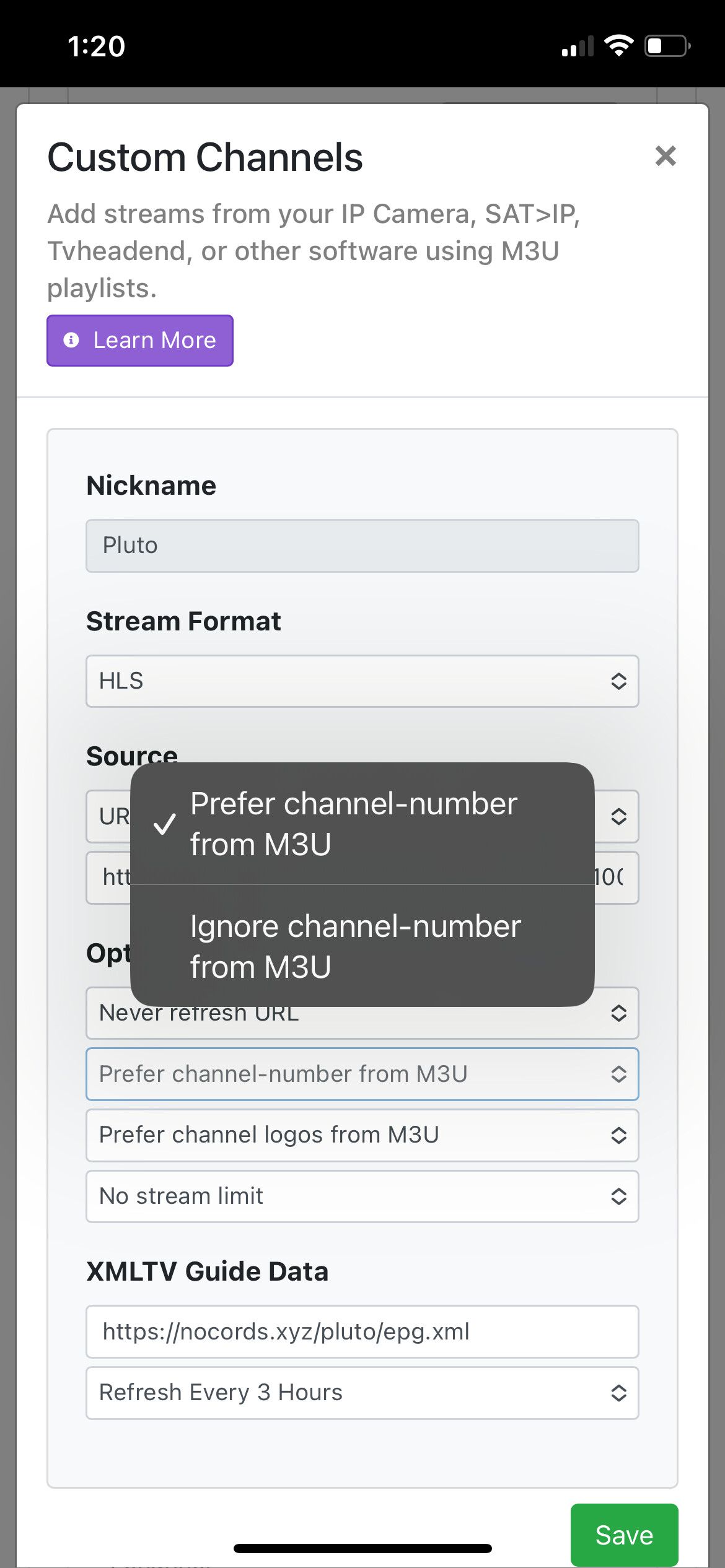Click chevron arrows on Refresh Every 3 Hours
Screen dimensions: 725x1568
coord(618,1393)
